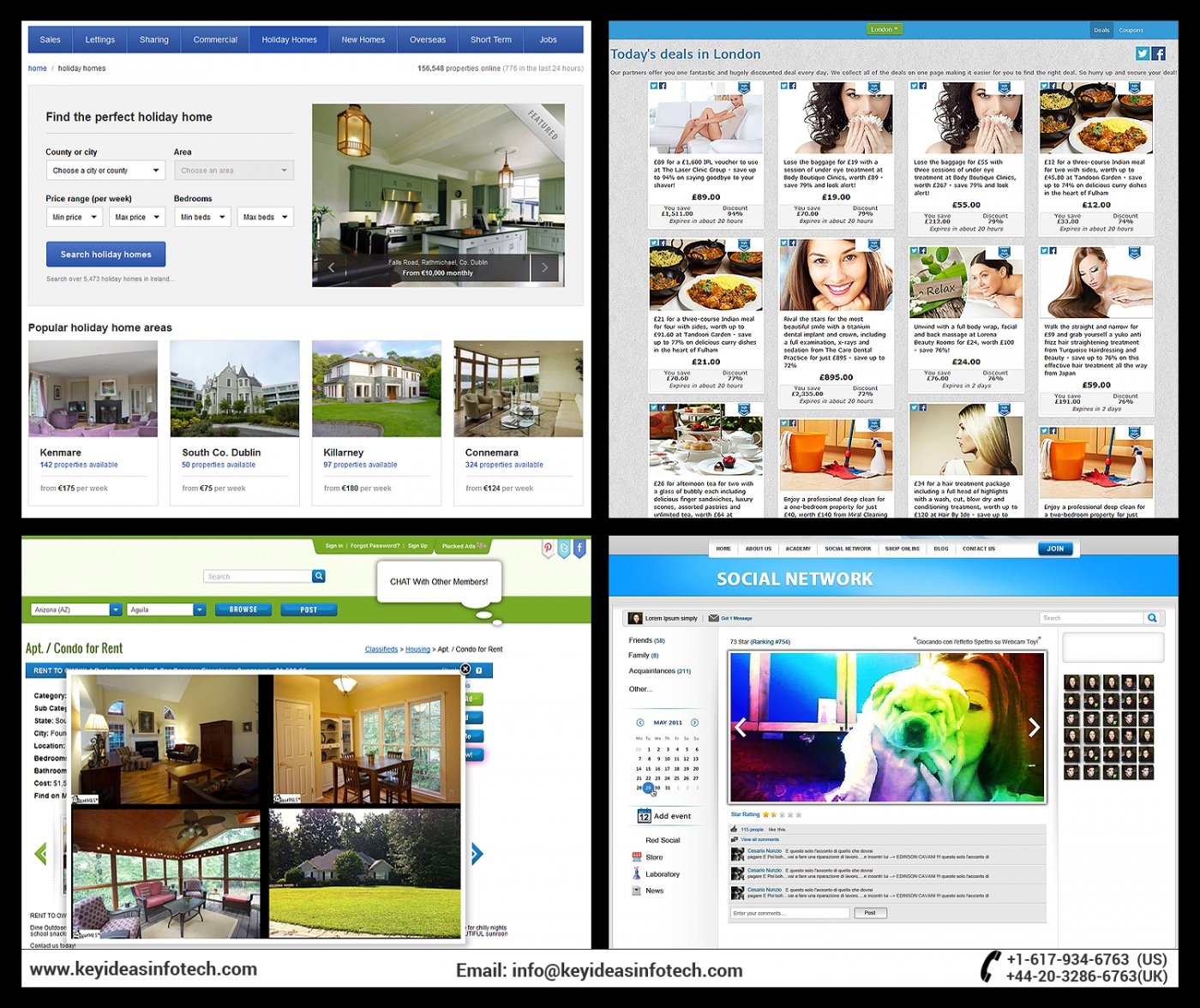Open Friends (58) list on social network
The width and height of the screenshot is (1200, 1008).
(x=646, y=640)
